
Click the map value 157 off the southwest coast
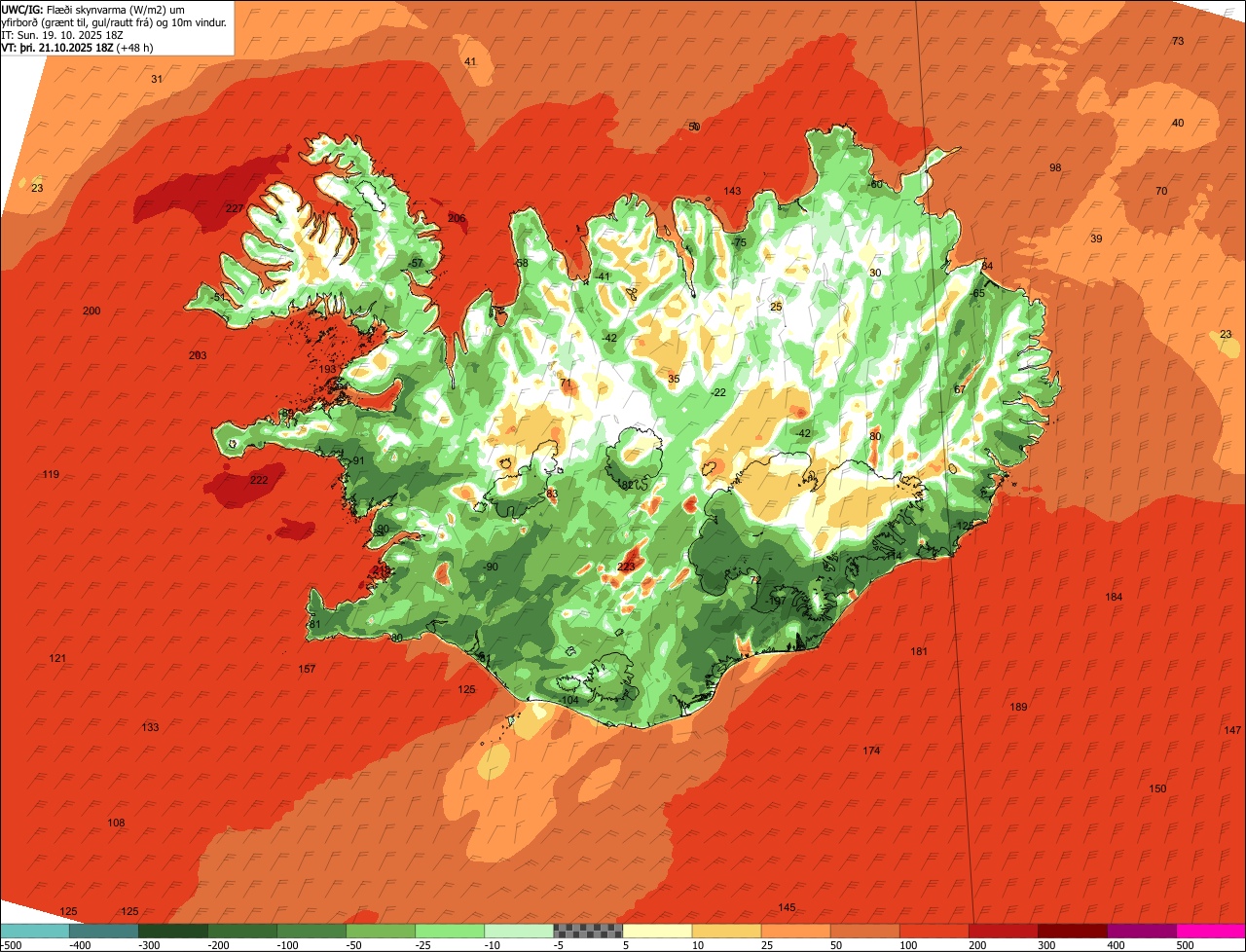click(x=307, y=669)
